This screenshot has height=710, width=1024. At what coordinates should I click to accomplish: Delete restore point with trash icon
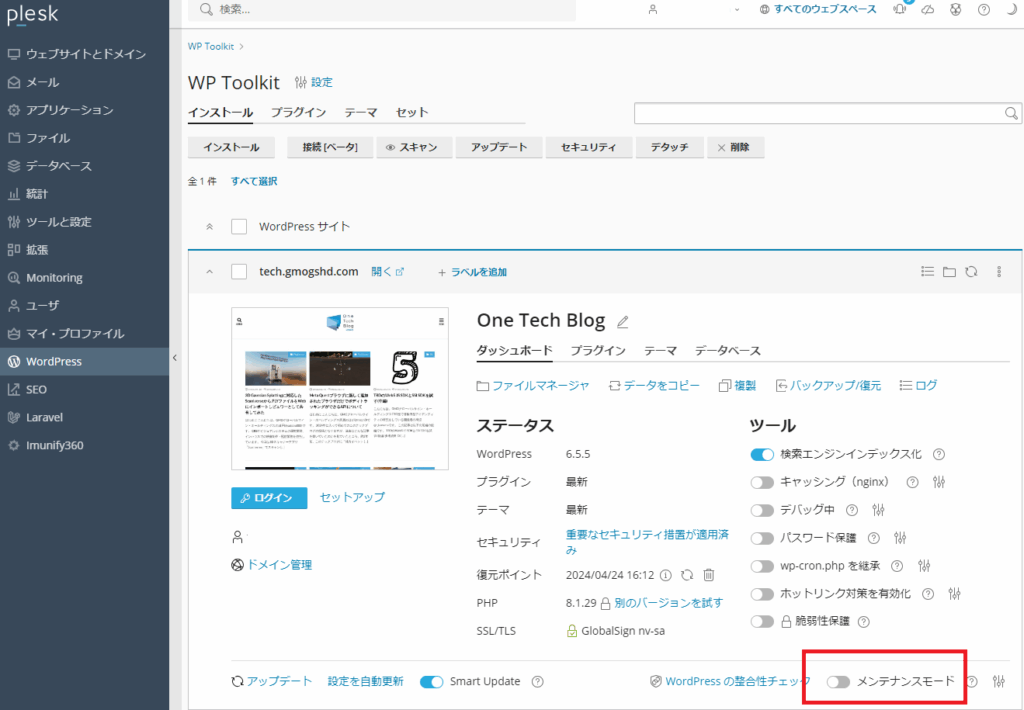click(x=709, y=575)
